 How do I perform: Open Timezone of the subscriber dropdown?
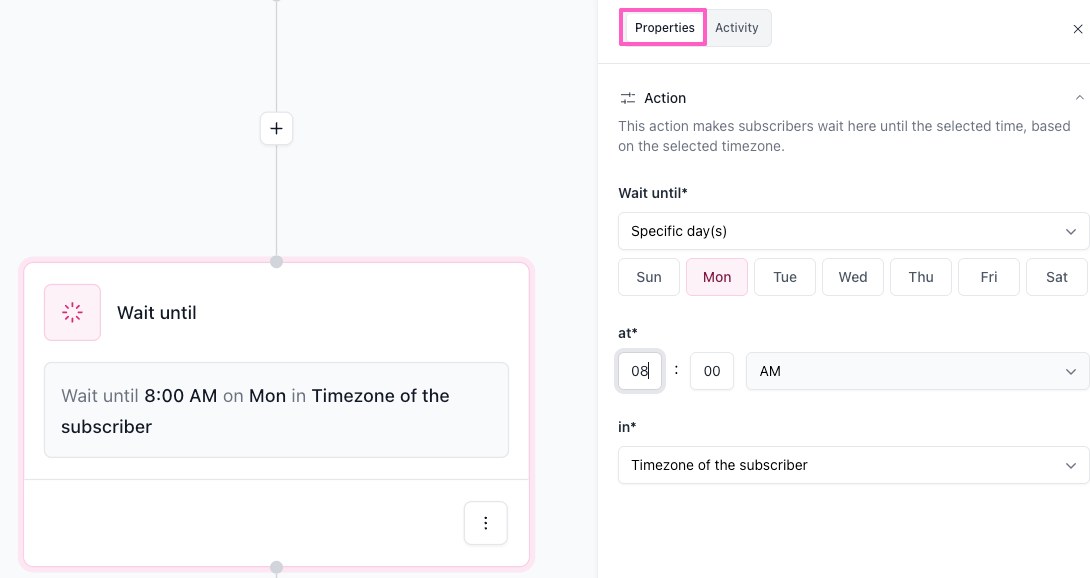click(853, 465)
